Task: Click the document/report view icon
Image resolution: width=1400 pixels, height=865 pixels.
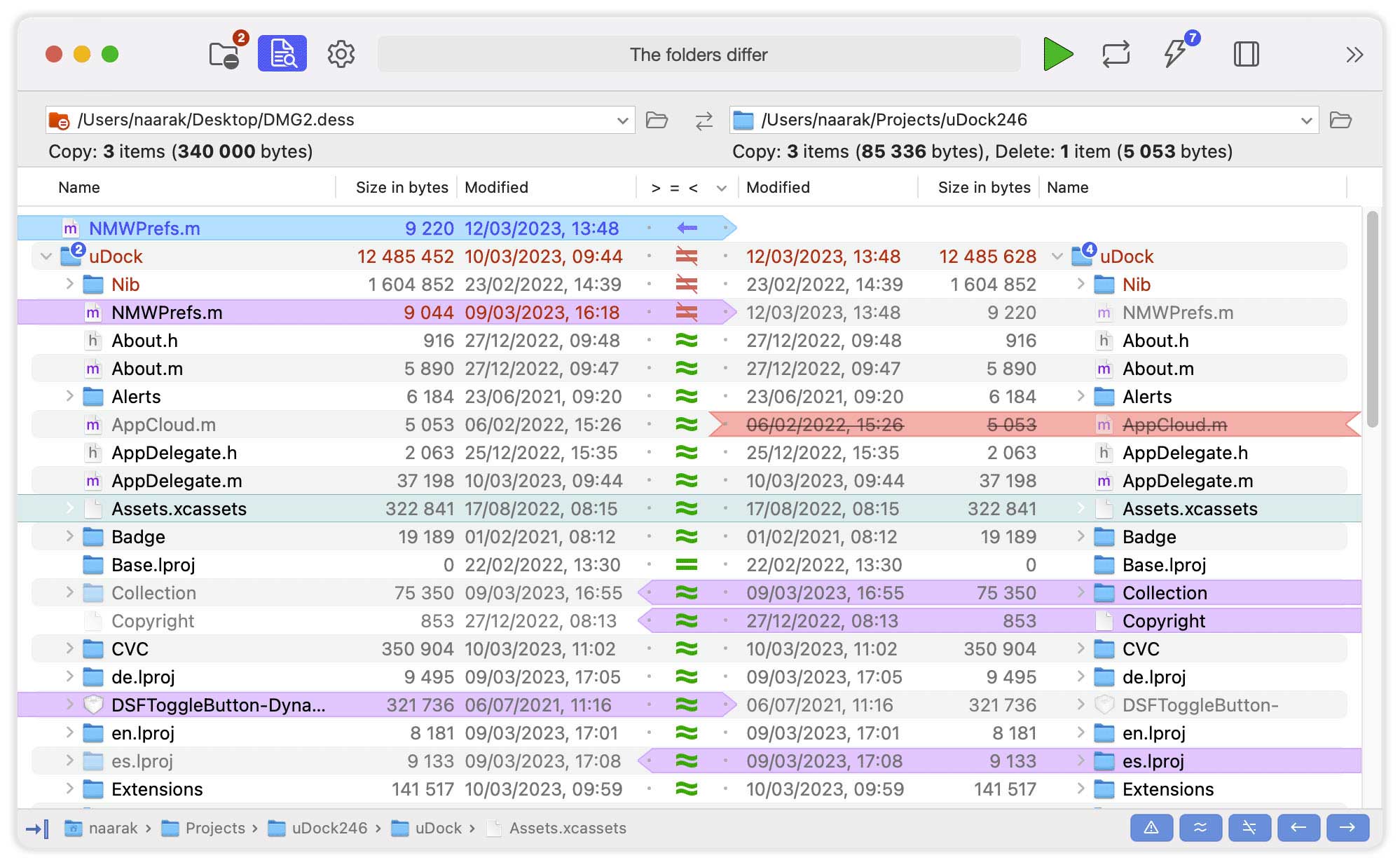Action: point(281,55)
